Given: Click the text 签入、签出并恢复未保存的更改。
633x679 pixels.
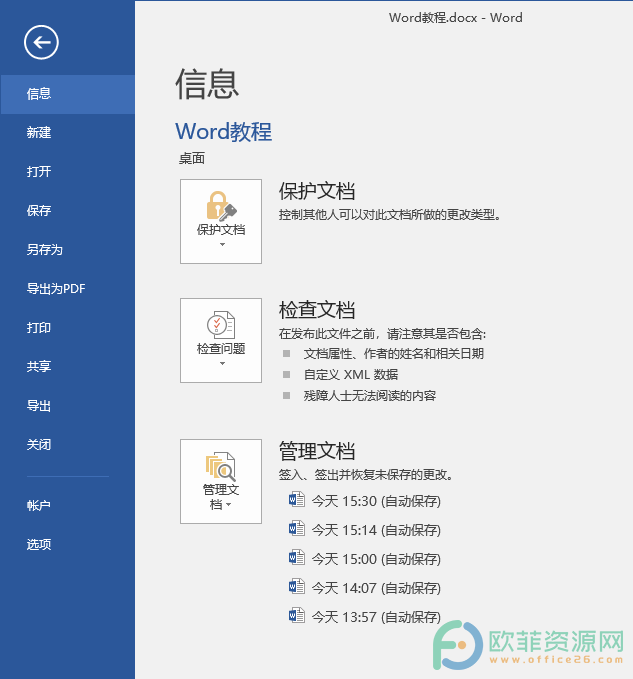Looking at the screenshot, I should point(366,475).
